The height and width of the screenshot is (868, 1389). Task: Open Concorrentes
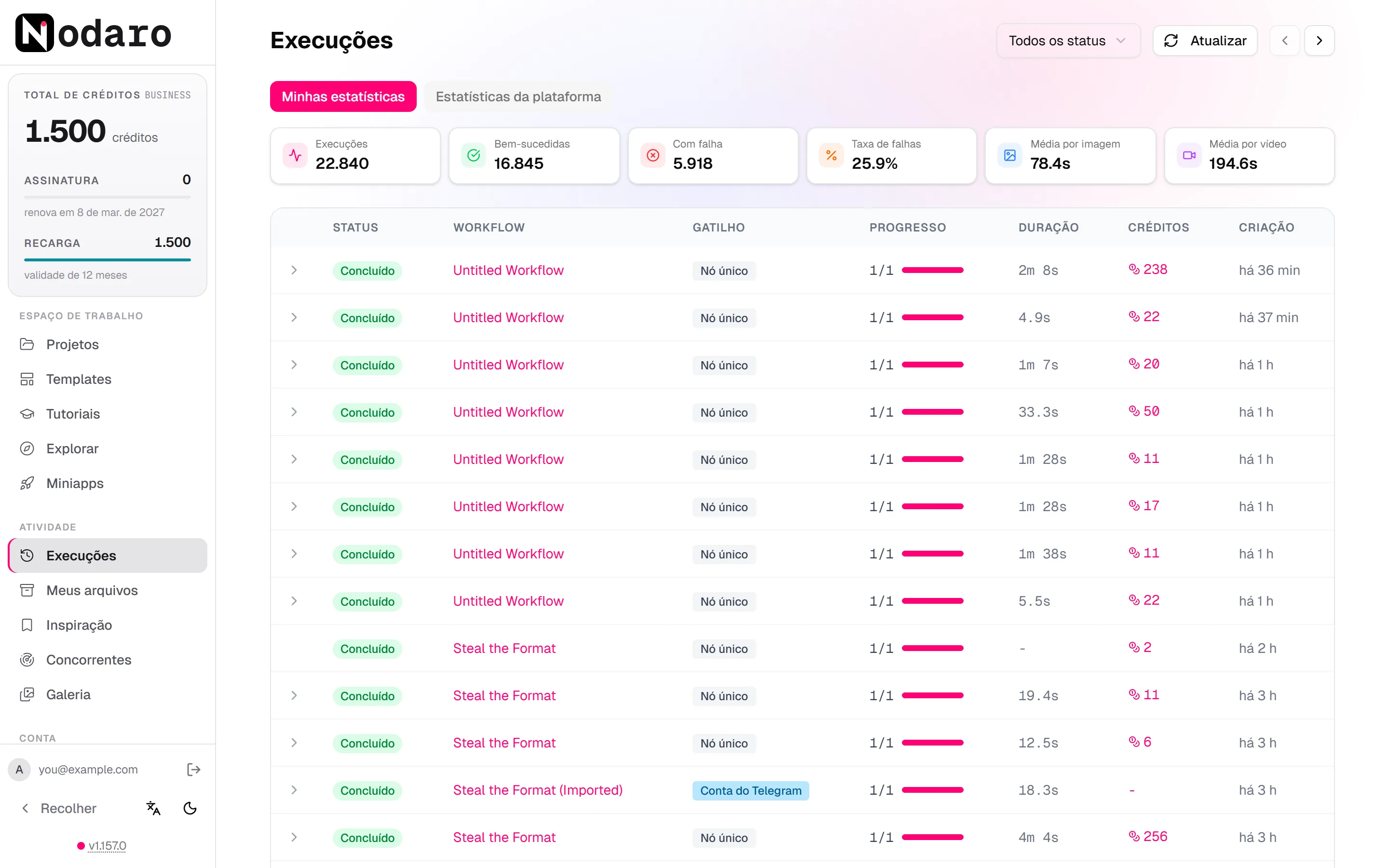click(x=108, y=660)
